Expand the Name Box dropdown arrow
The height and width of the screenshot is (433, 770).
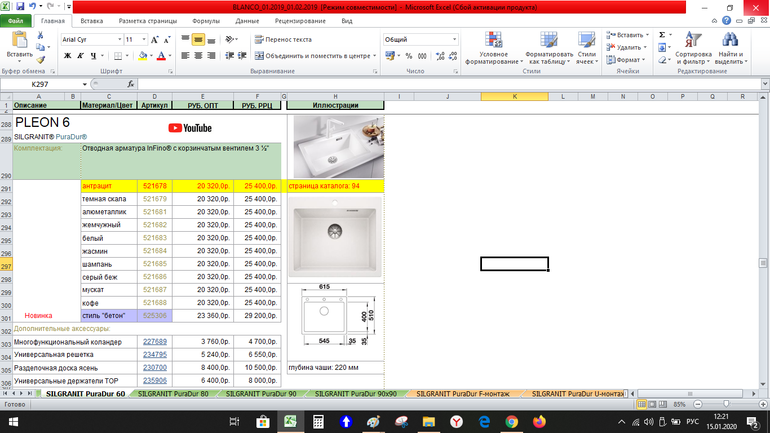coord(73,84)
